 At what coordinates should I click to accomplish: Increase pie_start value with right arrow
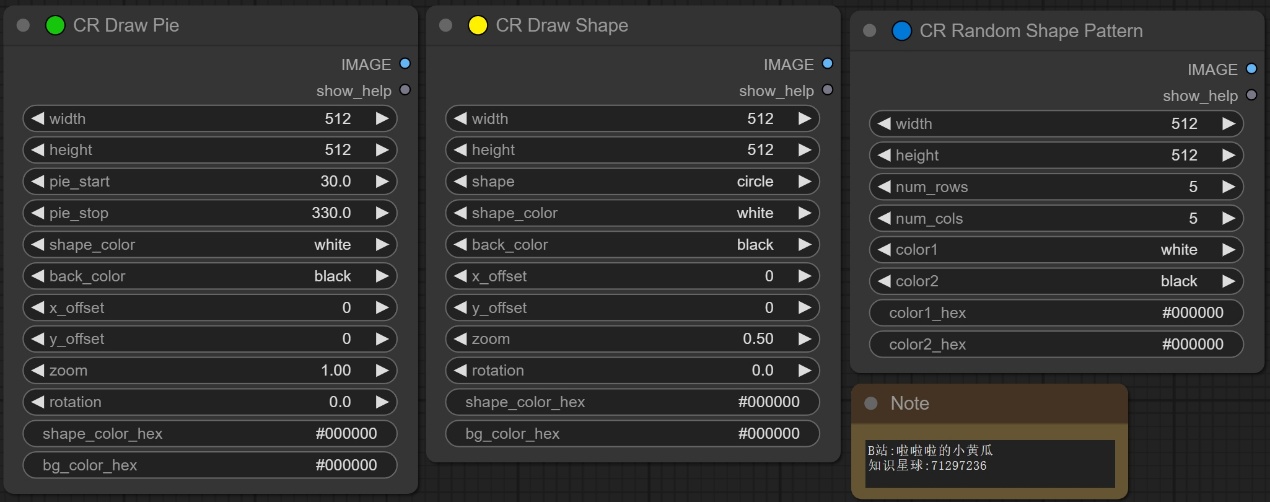point(382,181)
